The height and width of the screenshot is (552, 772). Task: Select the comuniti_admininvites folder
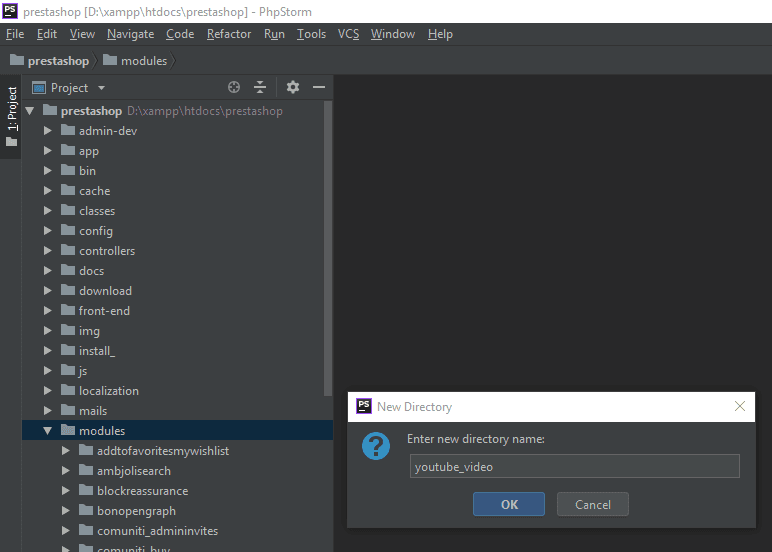(158, 531)
